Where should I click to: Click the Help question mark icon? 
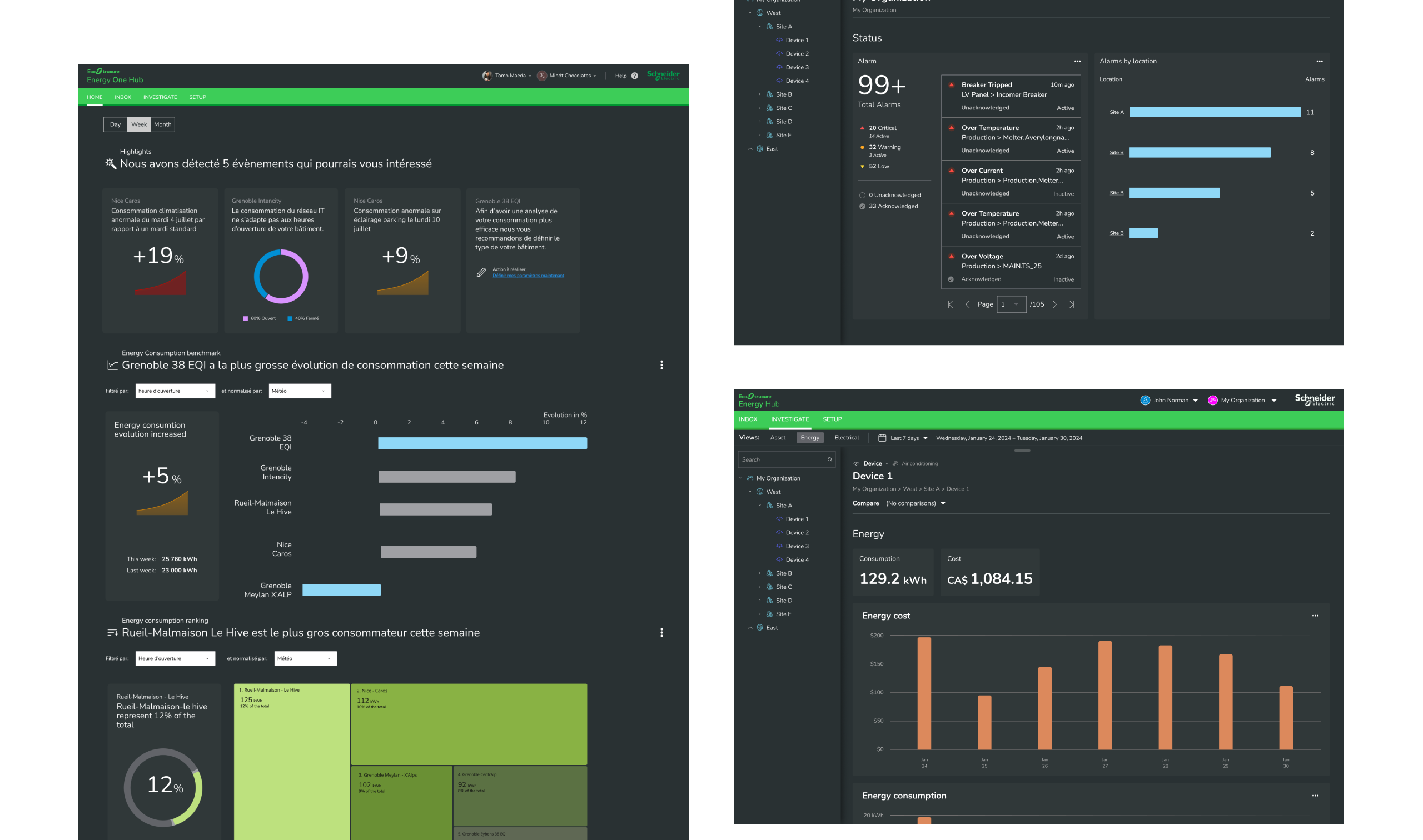click(634, 76)
